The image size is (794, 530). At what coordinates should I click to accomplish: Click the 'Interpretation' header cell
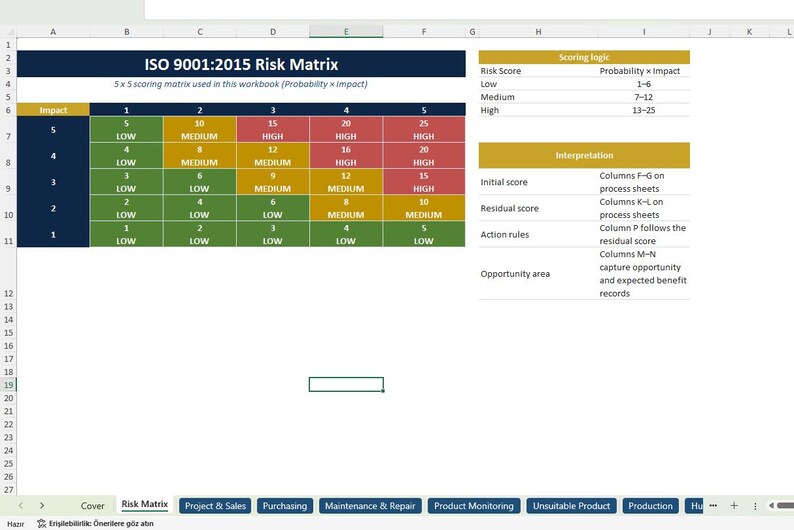coord(584,155)
